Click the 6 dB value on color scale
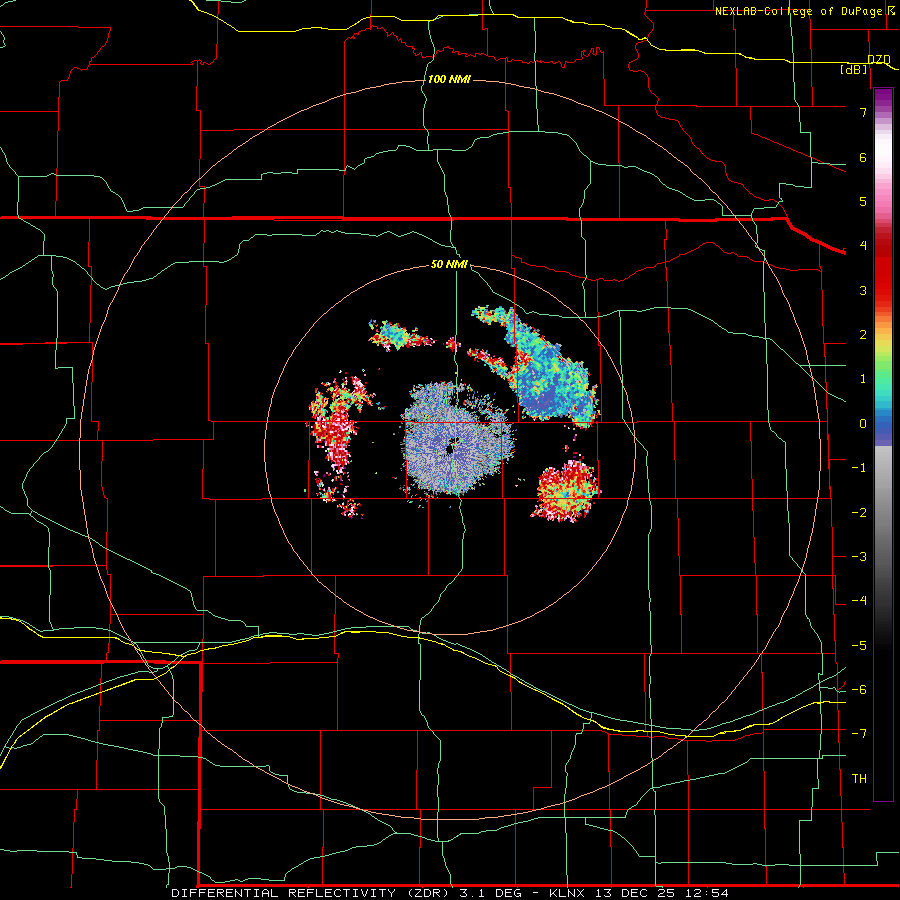The image size is (900, 900). (863, 157)
